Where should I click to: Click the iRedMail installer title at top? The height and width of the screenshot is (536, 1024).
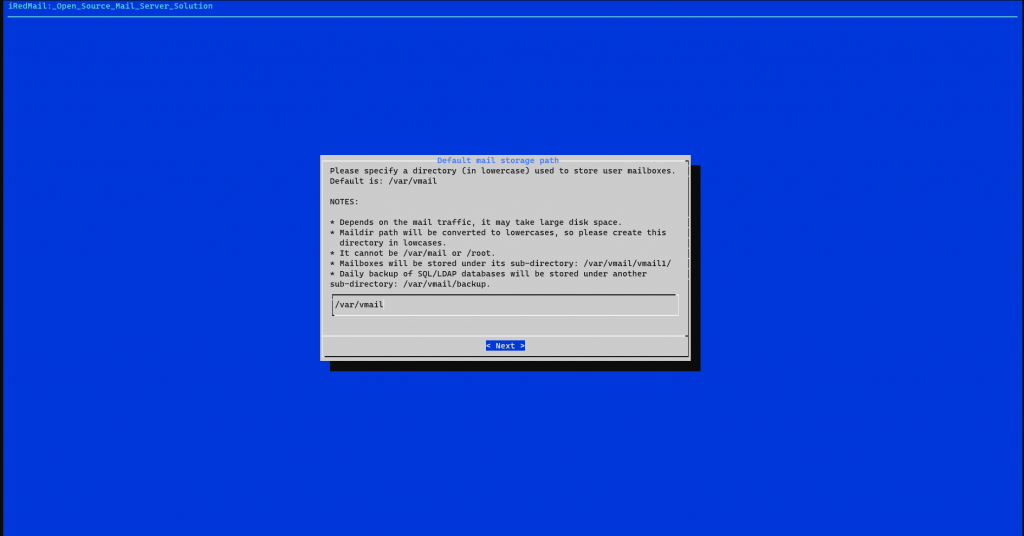[110, 6]
